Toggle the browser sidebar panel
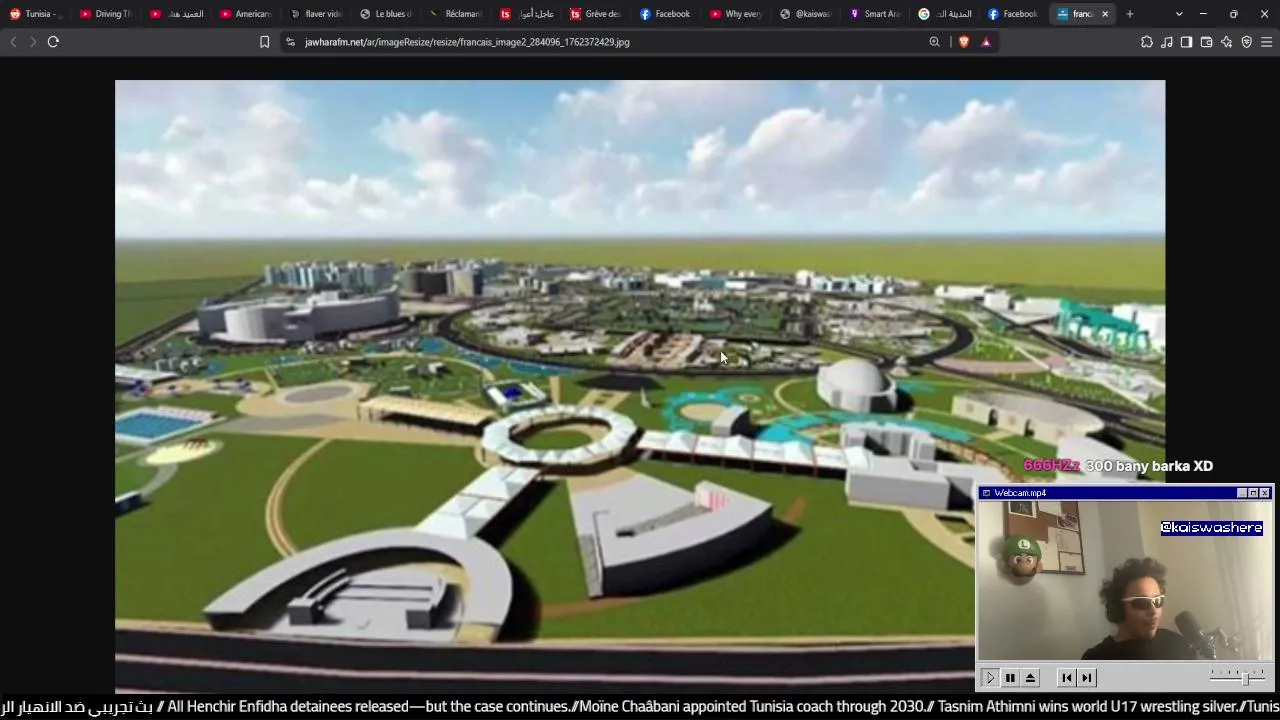Screen dimensions: 1280x720 click(1186, 42)
